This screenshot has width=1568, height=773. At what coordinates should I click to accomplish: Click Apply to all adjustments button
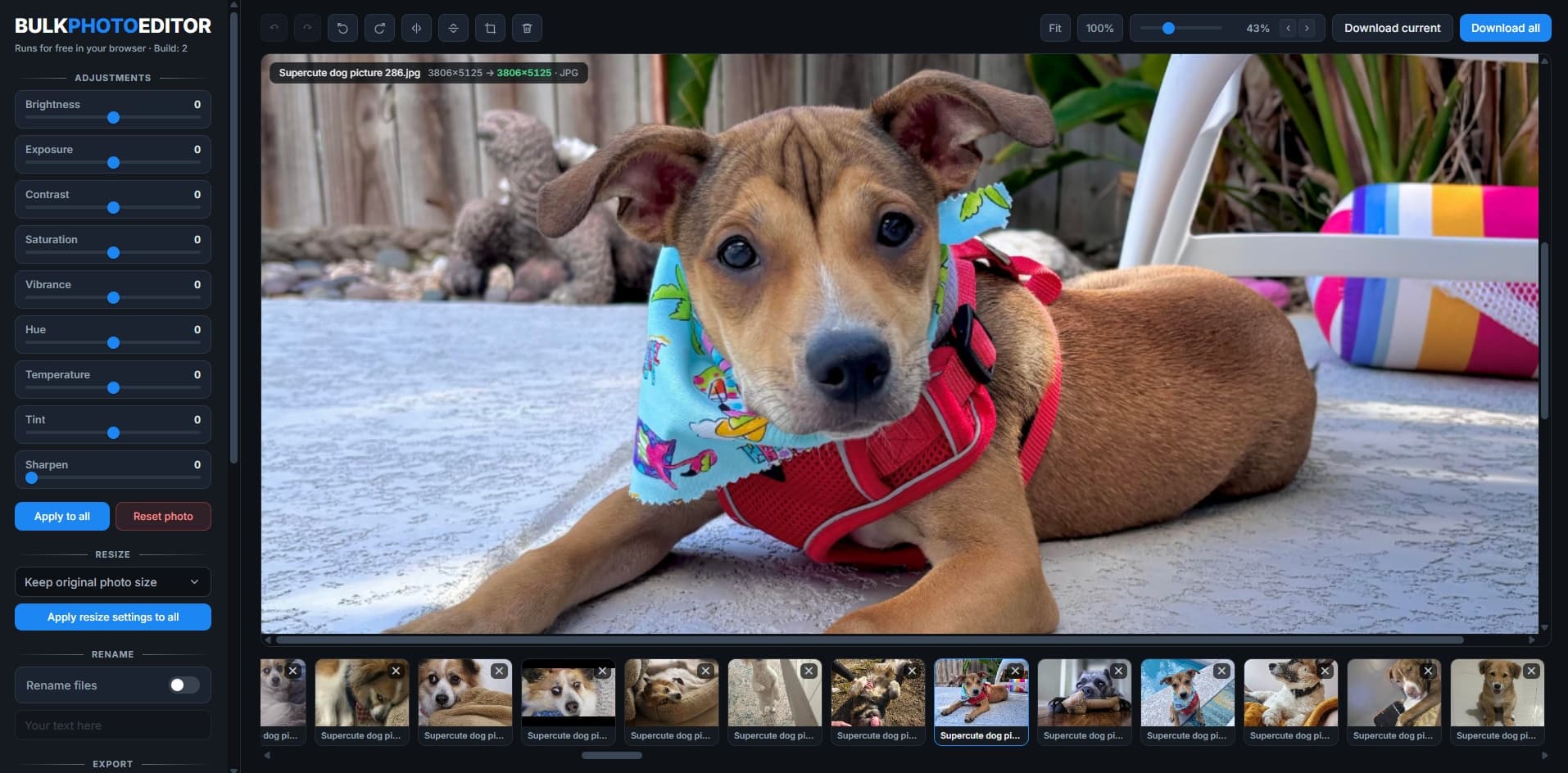tap(62, 517)
